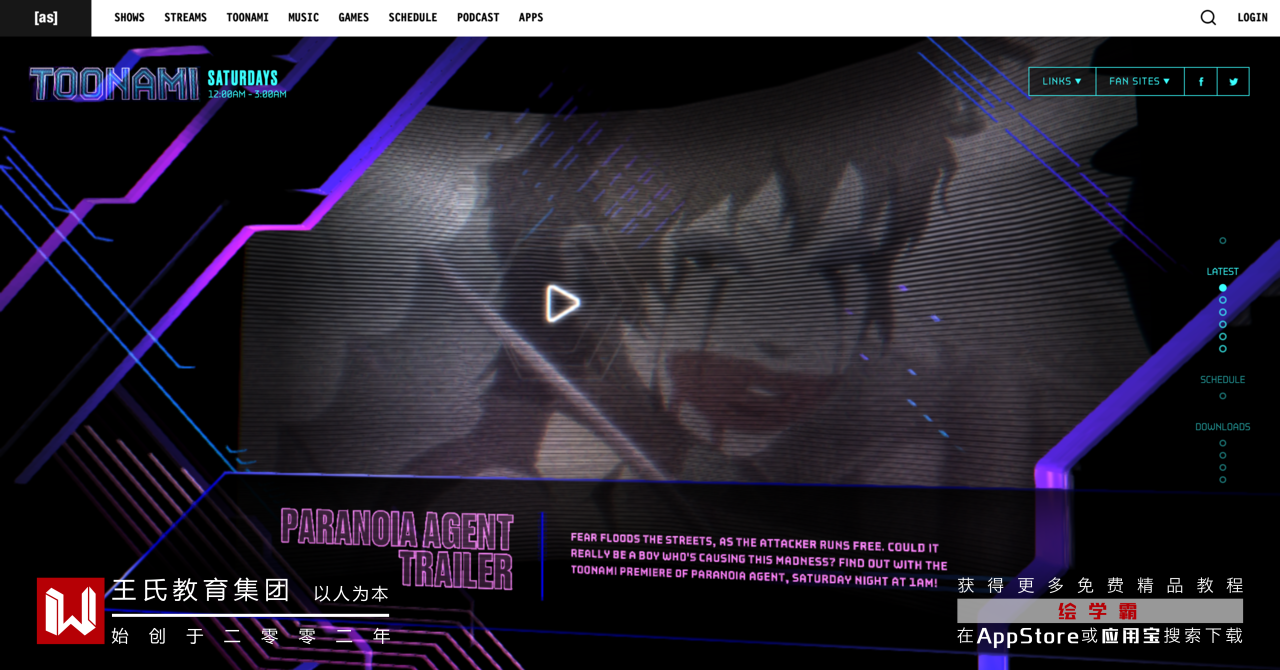Open Toonami's Twitter page icon
The image size is (1280, 670).
pyautogui.click(x=1233, y=82)
